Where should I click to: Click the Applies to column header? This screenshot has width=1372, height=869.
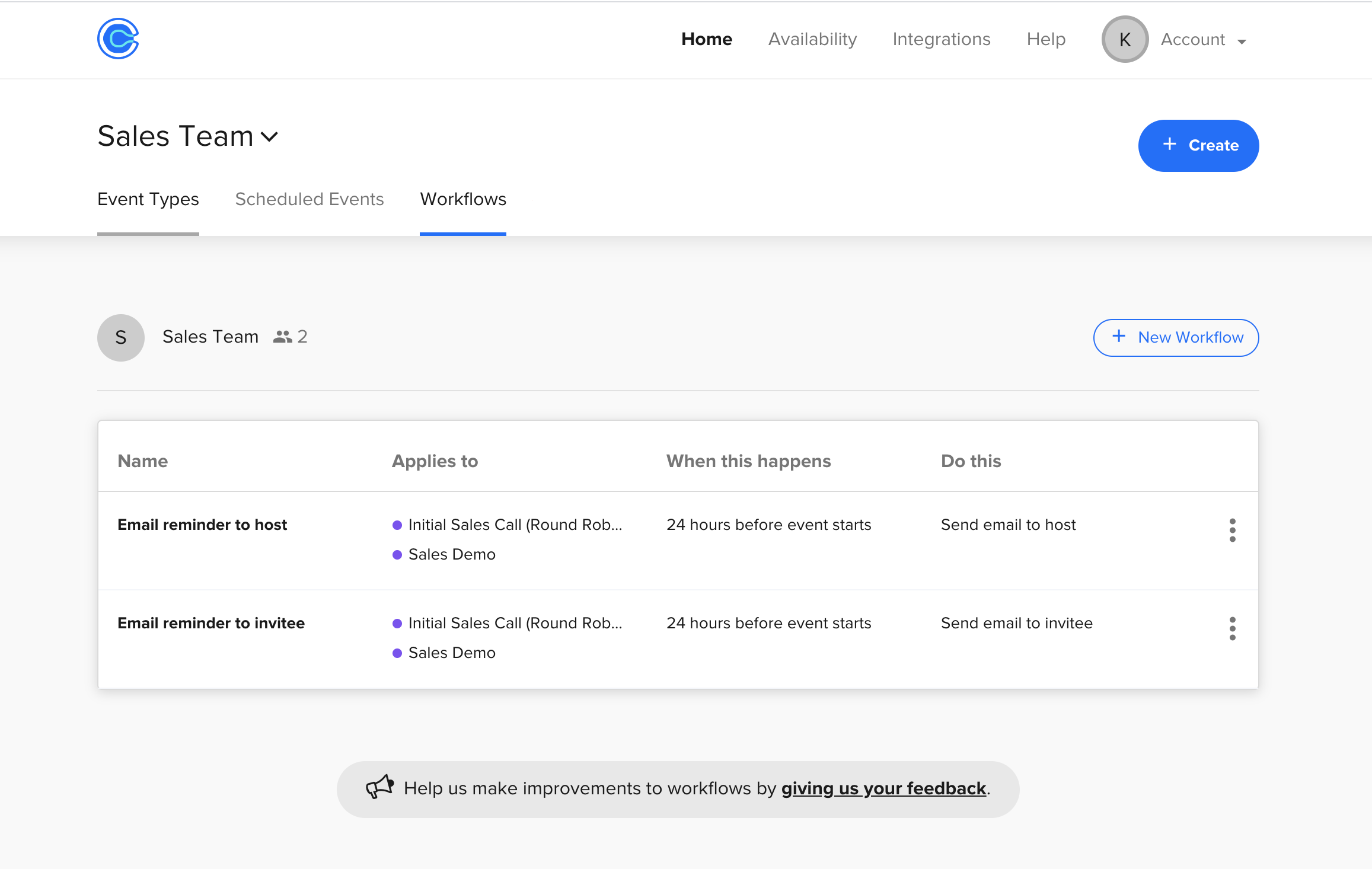[435, 461]
